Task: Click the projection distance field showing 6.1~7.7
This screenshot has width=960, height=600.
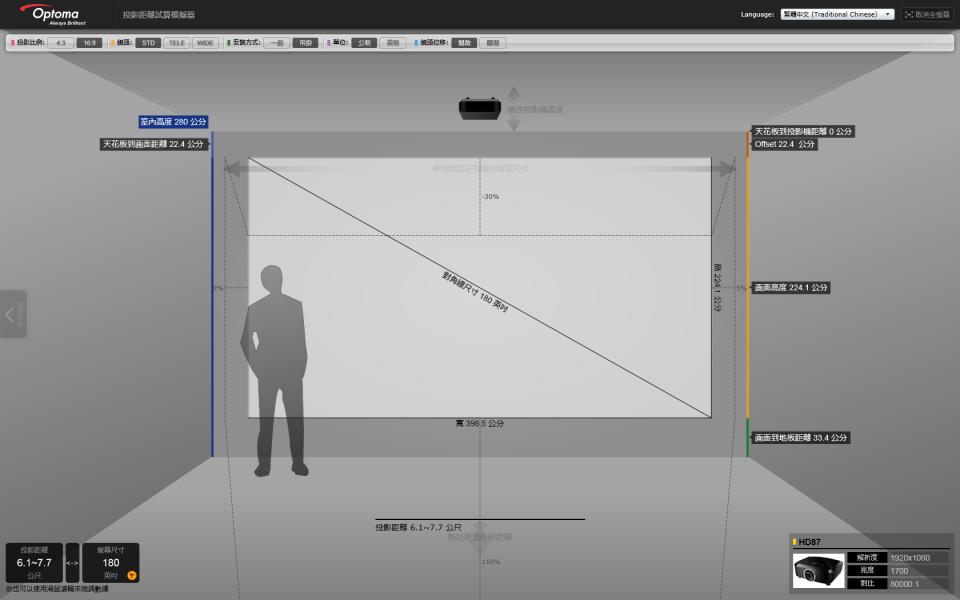Action: pyautogui.click(x=34, y=562)
